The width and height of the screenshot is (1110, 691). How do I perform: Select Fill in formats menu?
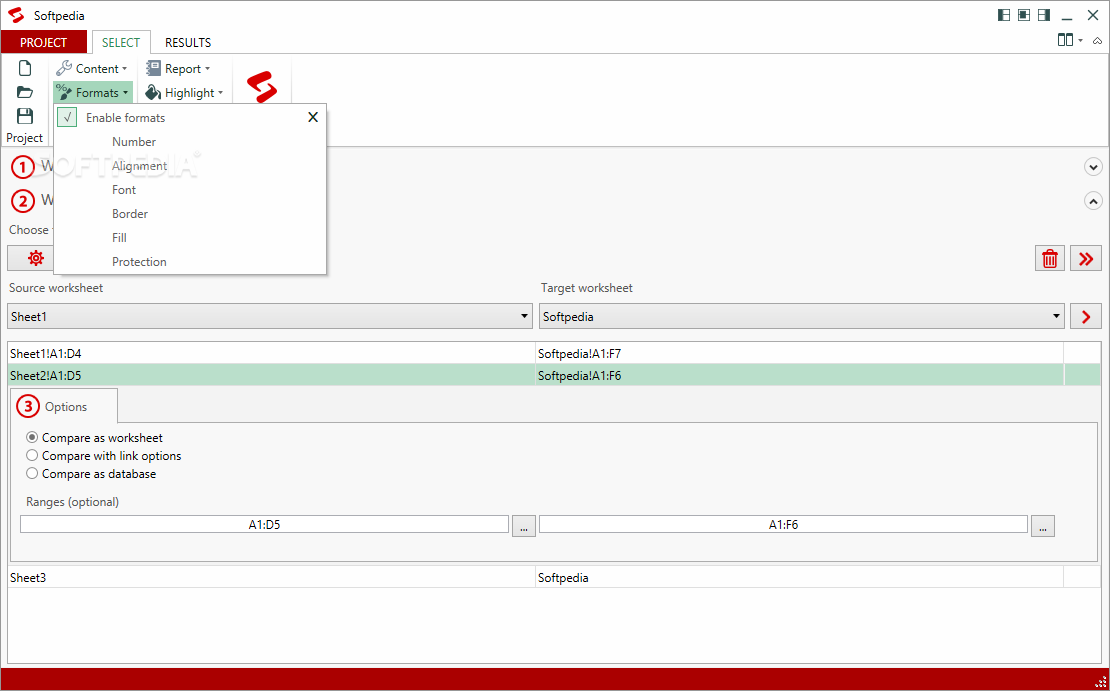(119, 238)
